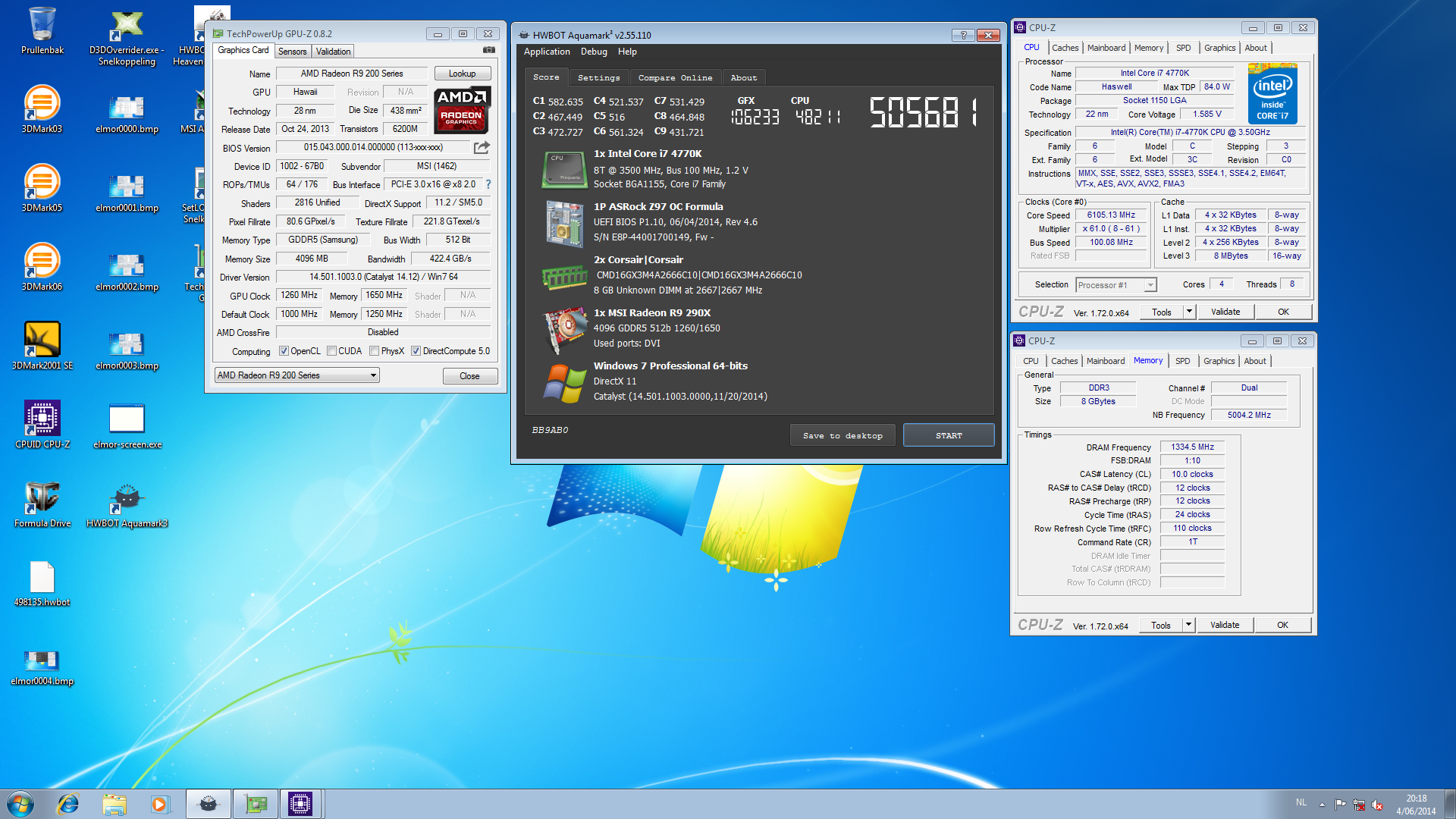The image size is (1456, 819).
Task: Open the Settings tab in Aquamark3
Action: [x=598, y=77]
